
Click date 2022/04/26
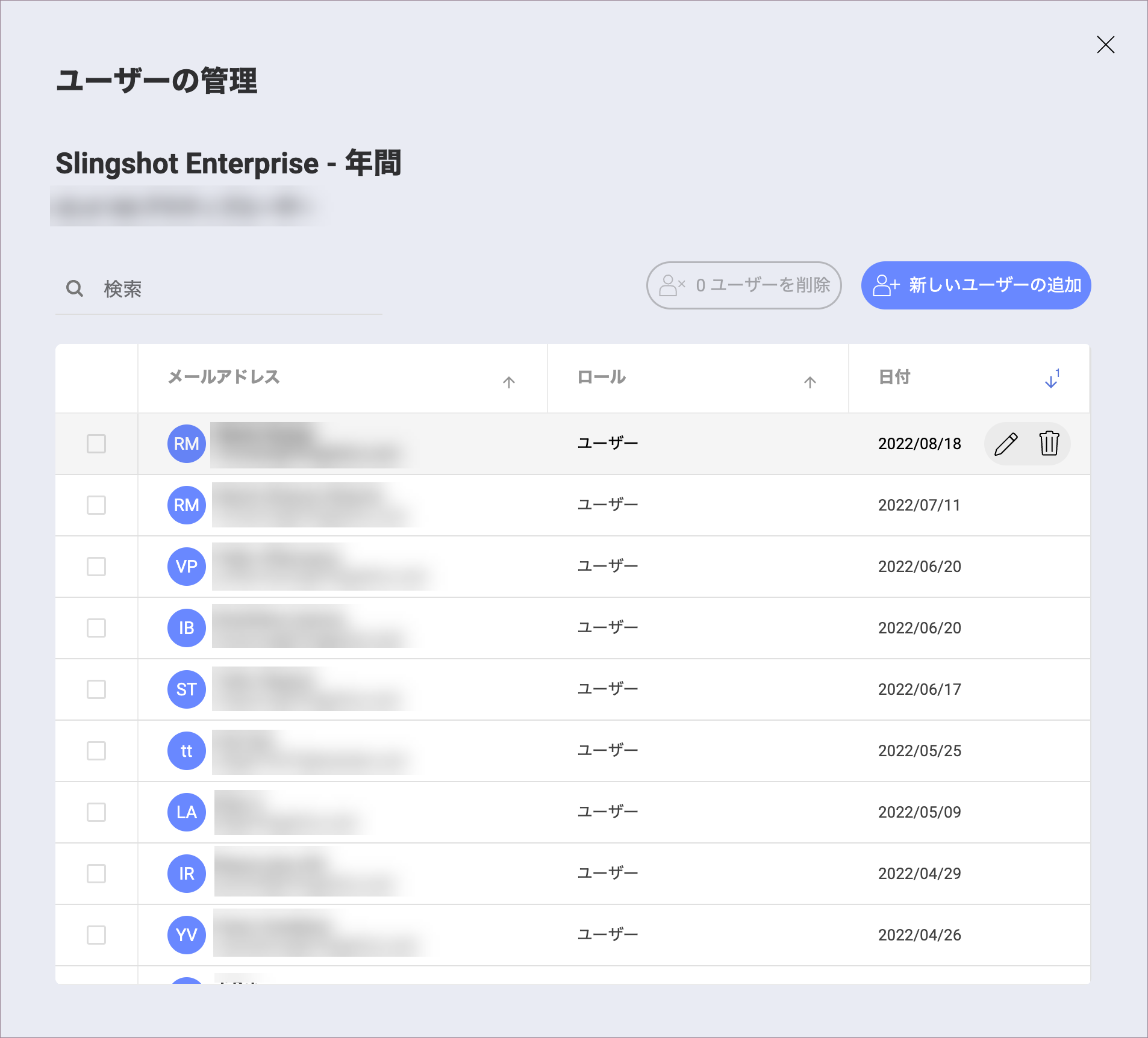point(920,935)
